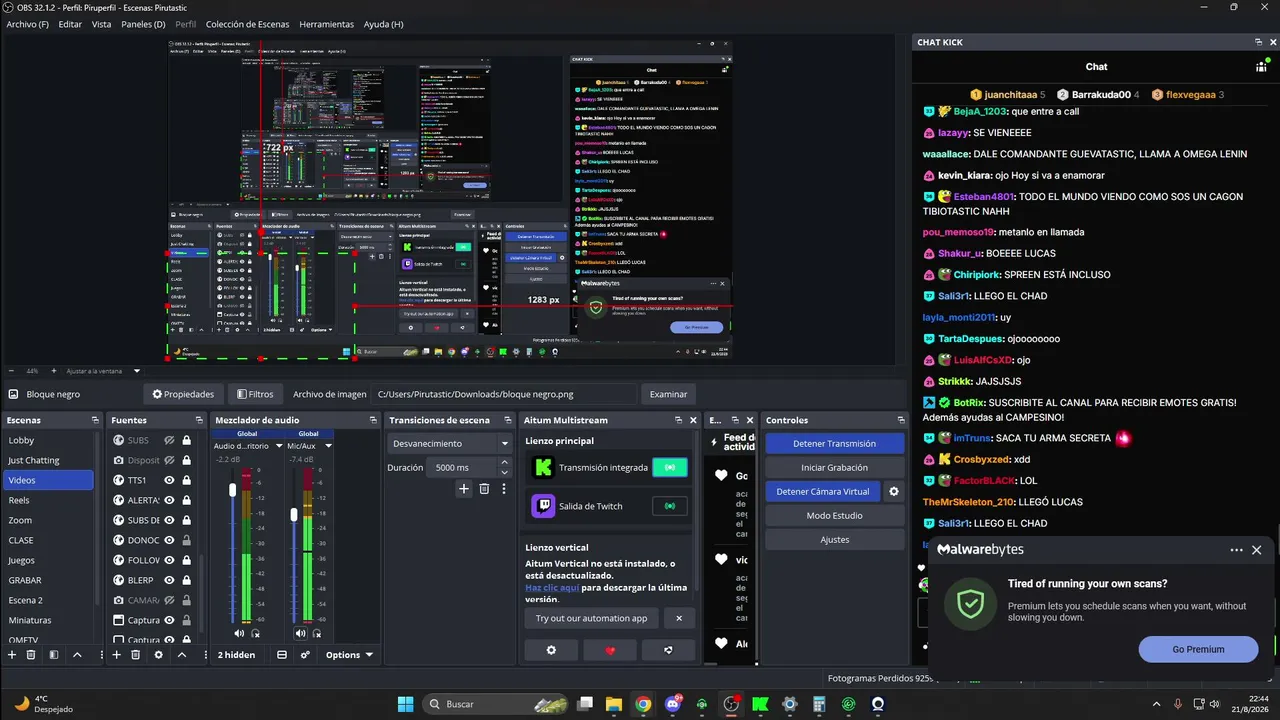Adjust the Audio del escritorio volume fader
The image size is (1280, 720).
pyautogui.click(x=233, y=490)
